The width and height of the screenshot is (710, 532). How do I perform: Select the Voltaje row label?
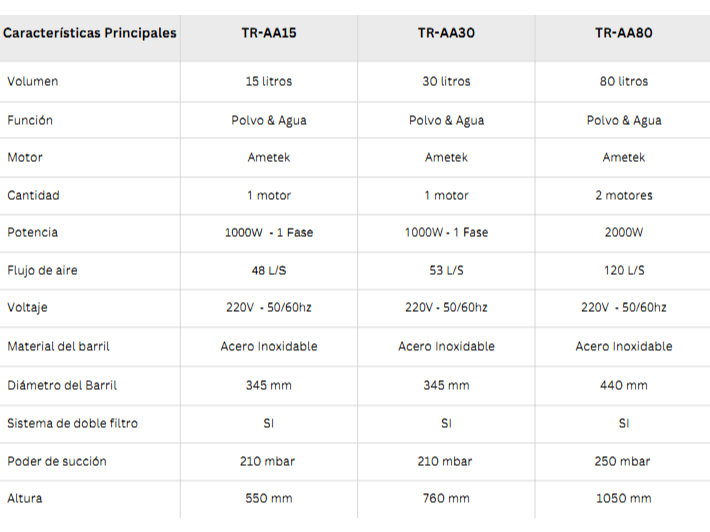28,307
